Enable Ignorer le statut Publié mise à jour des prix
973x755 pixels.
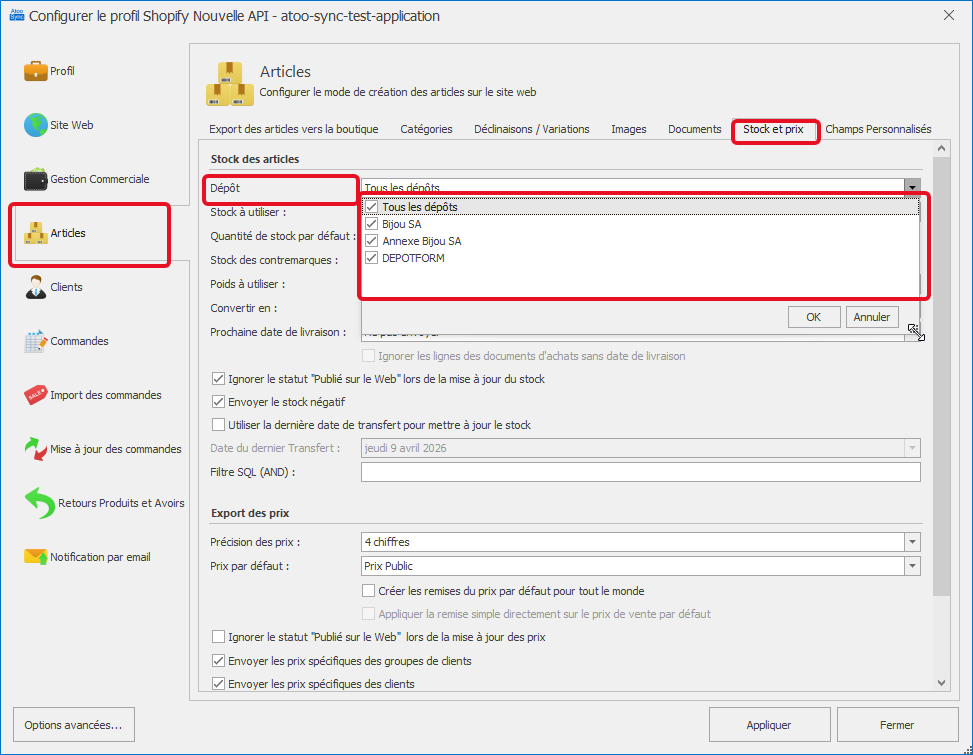[x=218, y=637]
